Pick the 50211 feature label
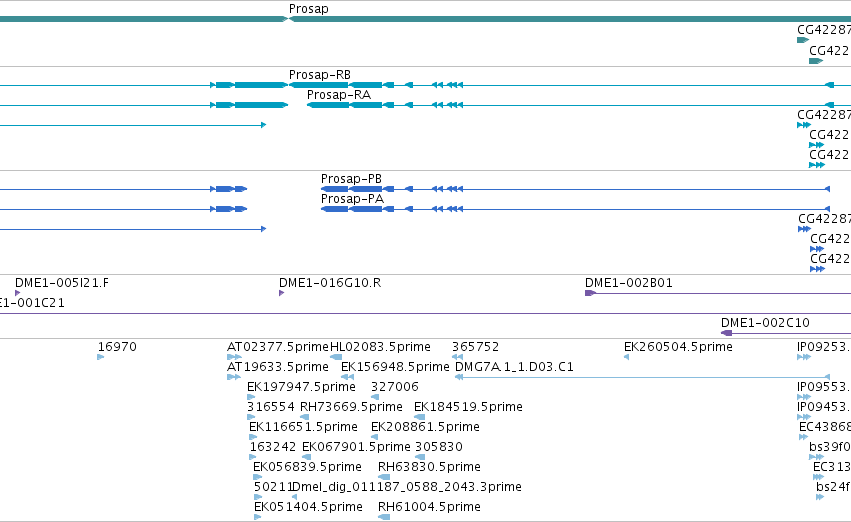The height and width of the screenshot is (522, 851). point(273,487)
